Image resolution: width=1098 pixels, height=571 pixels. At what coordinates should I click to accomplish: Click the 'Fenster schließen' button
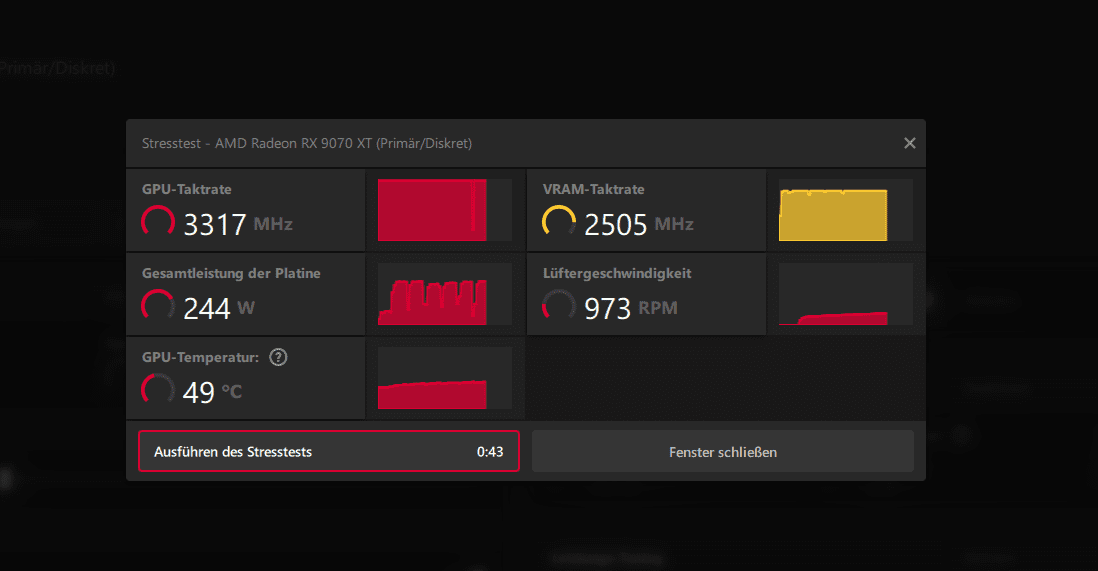(723, 451)
